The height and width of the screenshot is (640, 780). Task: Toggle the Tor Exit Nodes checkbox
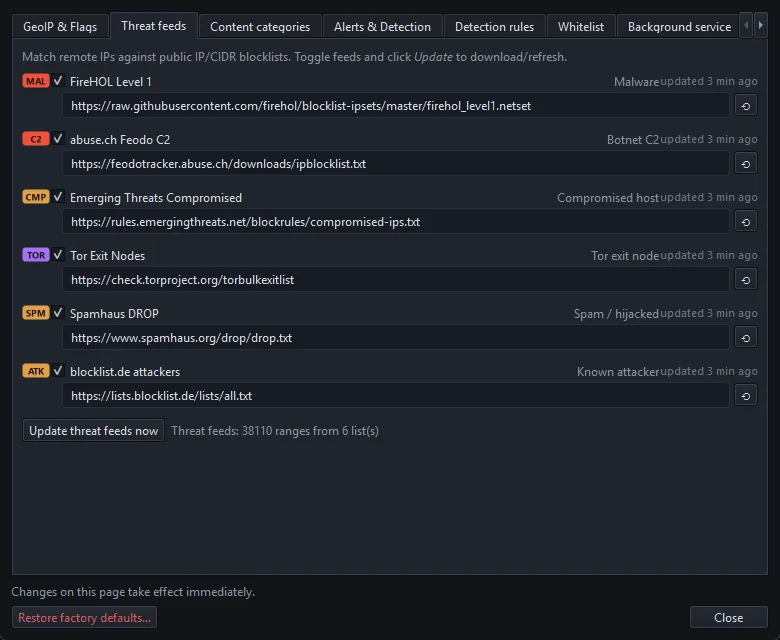click(x=58, y=255)
